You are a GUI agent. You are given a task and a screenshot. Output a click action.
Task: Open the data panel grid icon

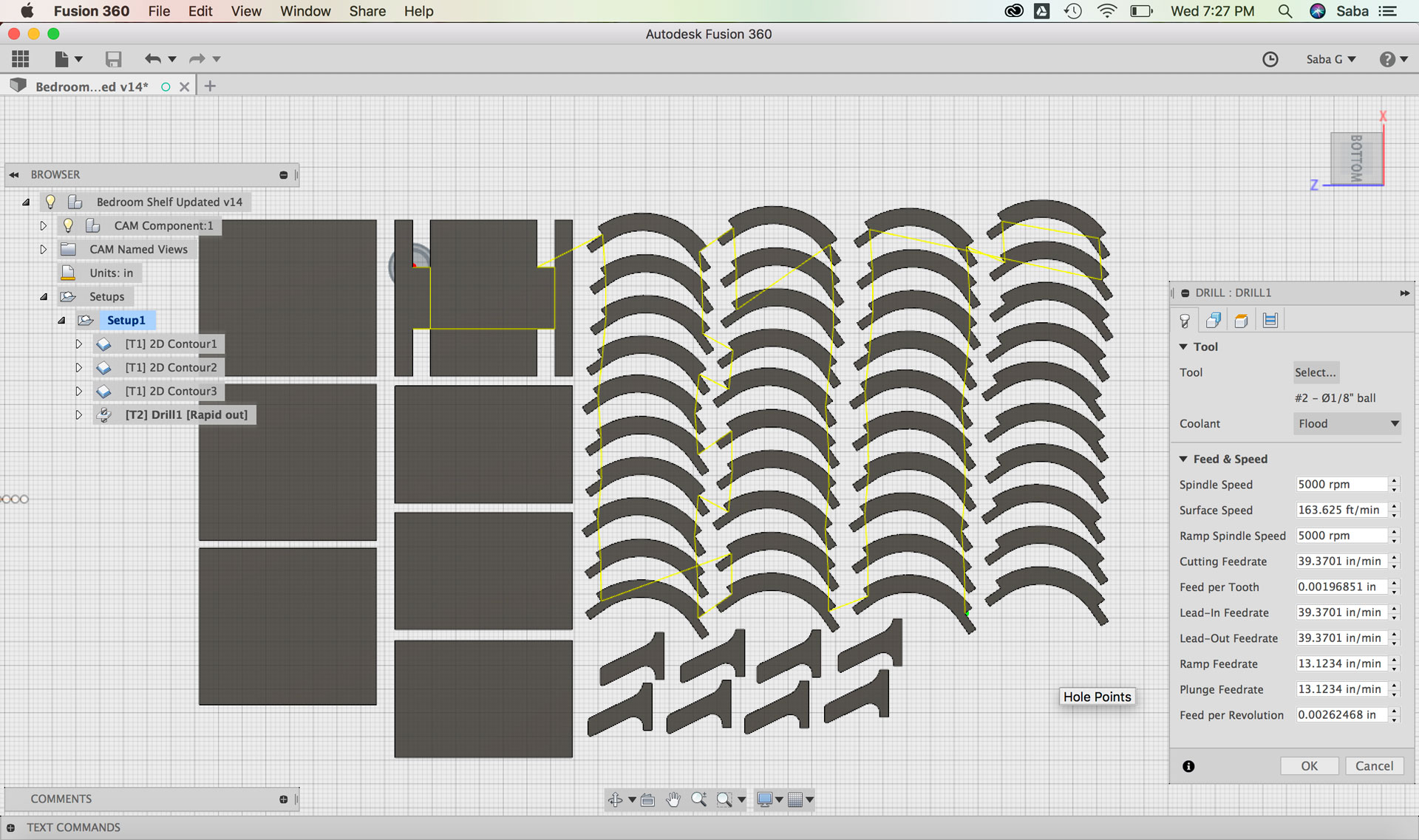(21, 59)
